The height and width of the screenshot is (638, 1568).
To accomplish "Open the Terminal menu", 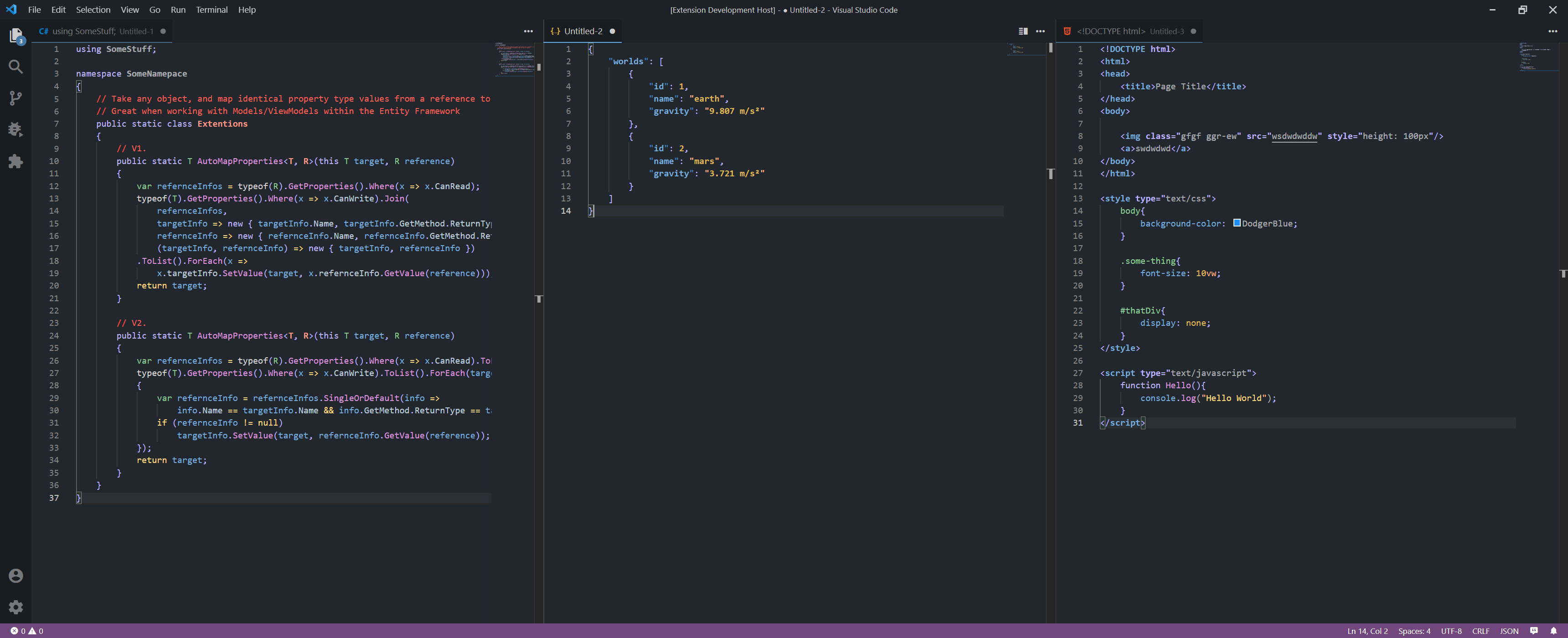I will pos(211,10).
